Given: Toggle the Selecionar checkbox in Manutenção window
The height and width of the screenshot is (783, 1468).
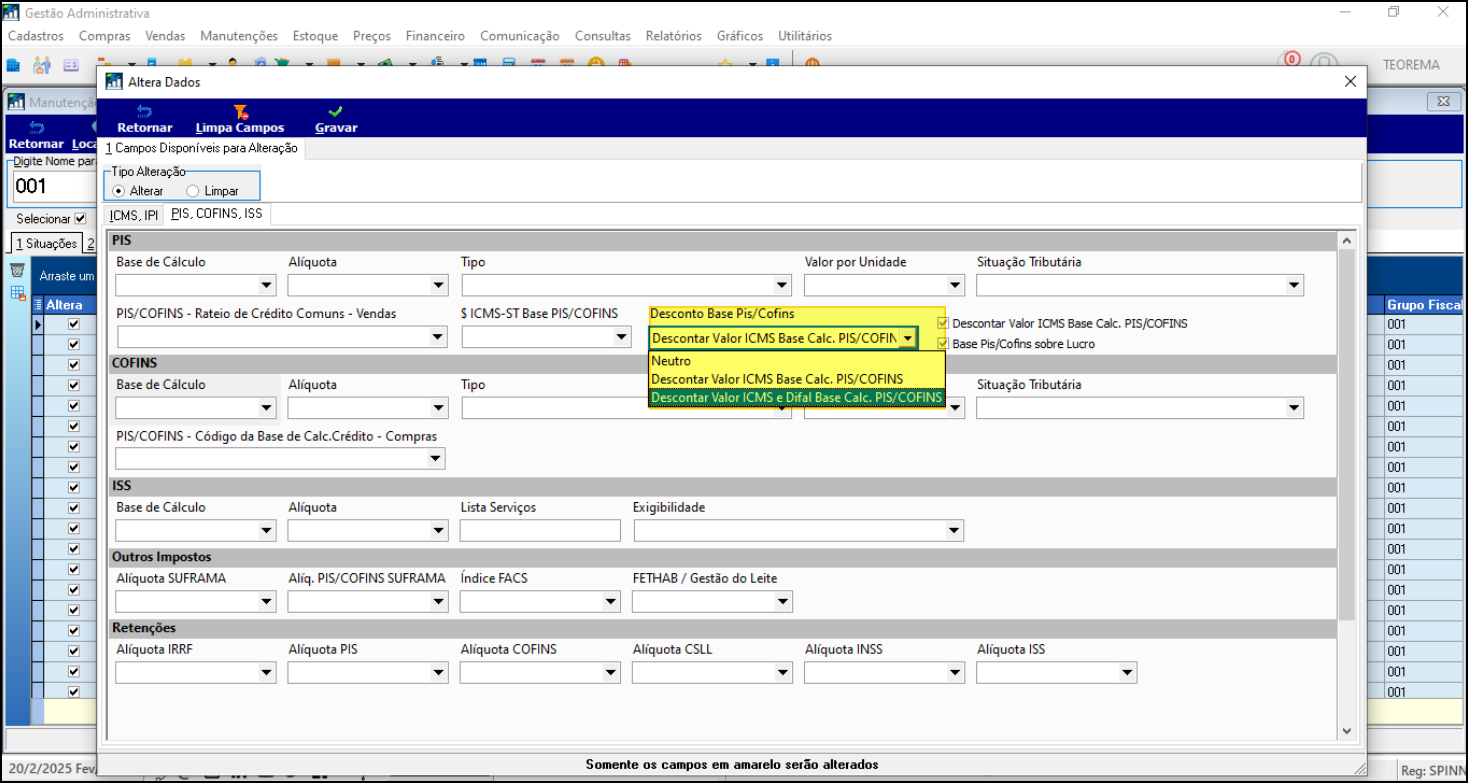Looking at the screenshot, I should 81,218.
